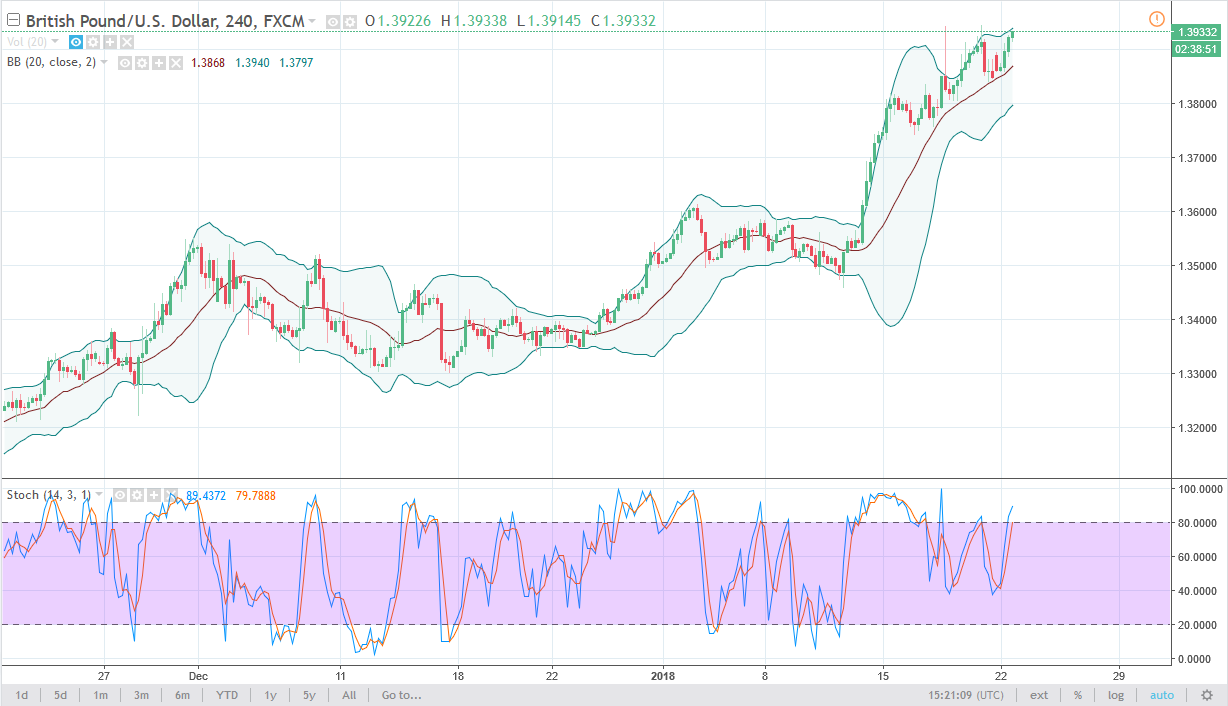Toggle the log scale option
The height and width of the screenshot is (706, 1228).
1115,695
